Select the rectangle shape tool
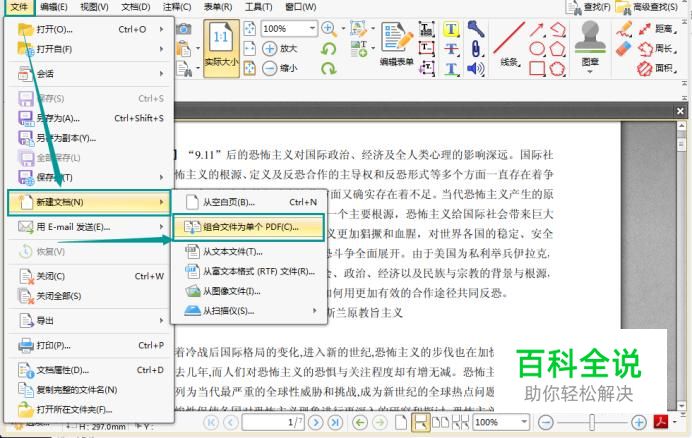Viewport: 692px width, 438px height. tap(537, 68)
